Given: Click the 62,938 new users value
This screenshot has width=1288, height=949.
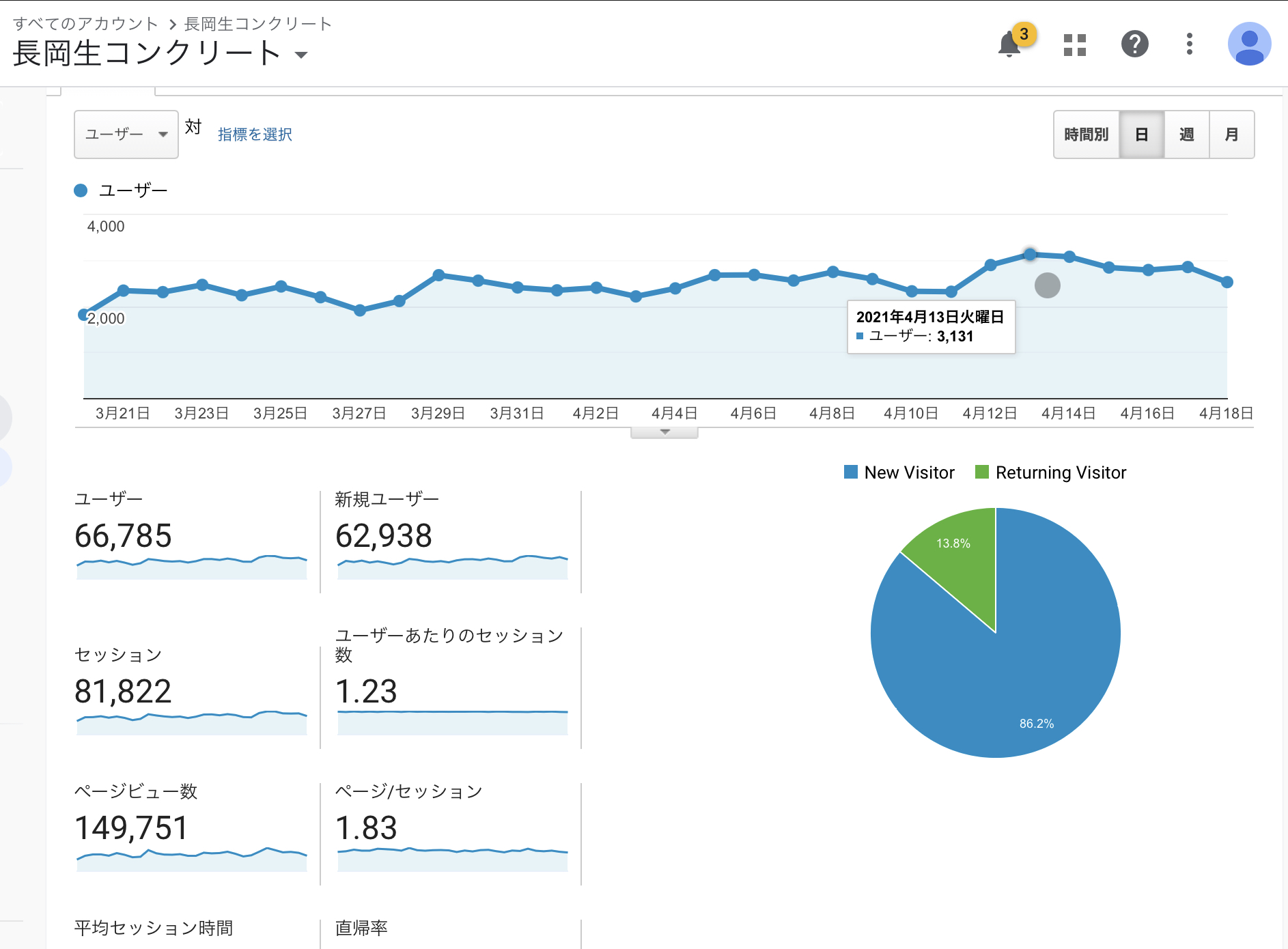Looking at the screenshot, I should point(384,536).
